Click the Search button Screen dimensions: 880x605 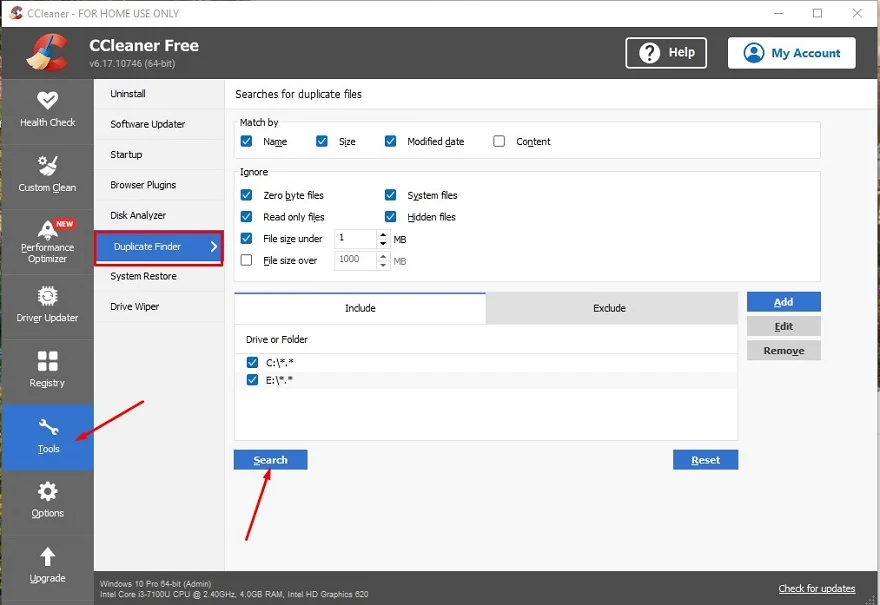click(x=270, y=460)
